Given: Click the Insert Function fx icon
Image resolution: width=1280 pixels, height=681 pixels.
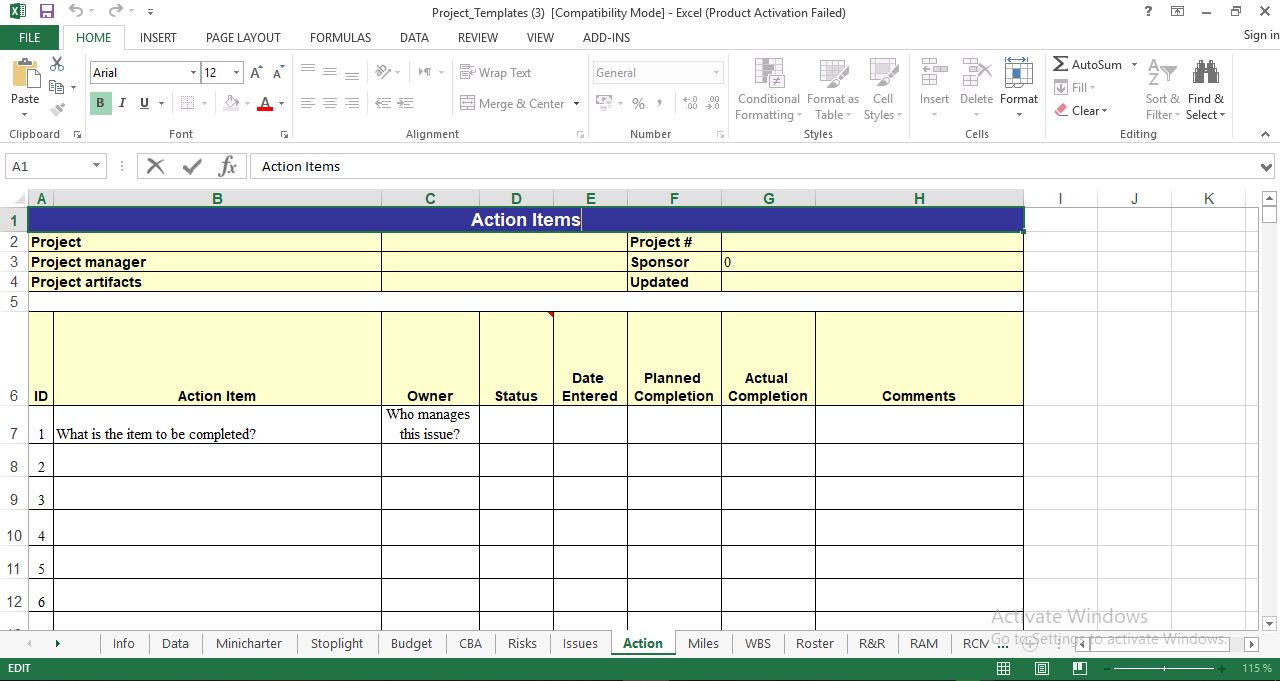Looking at the screenshot, I should (228, 166).
